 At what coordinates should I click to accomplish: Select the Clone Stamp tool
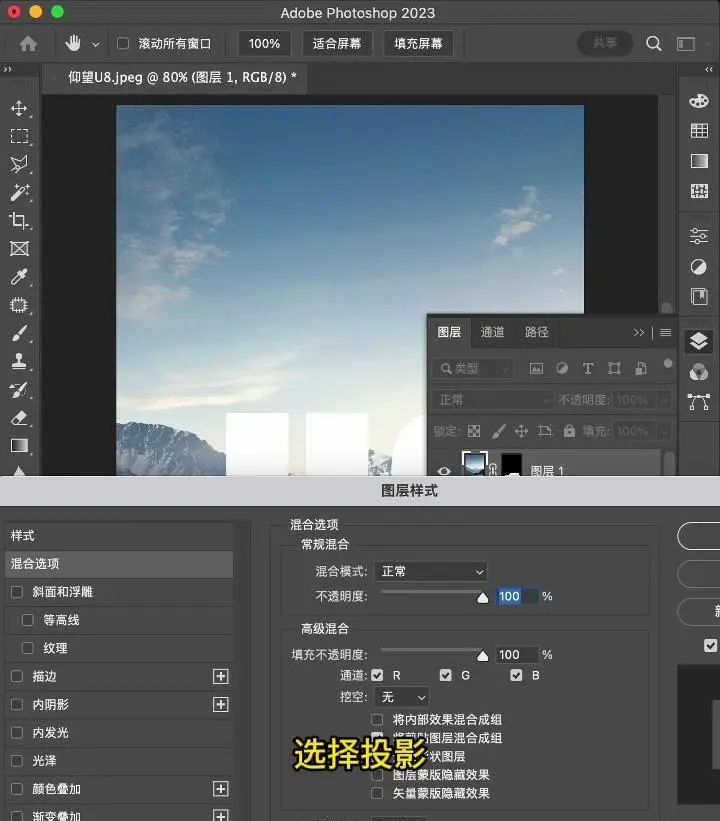click(19, 361)
